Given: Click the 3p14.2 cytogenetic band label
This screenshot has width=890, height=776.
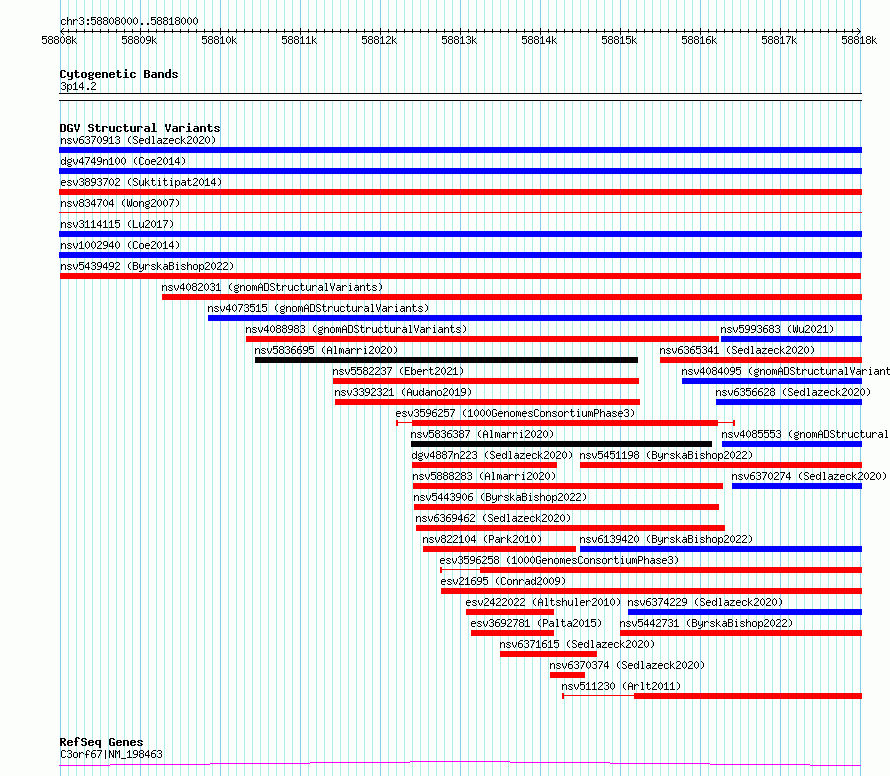Looking at the screenshot, I should click(x=78, y=86).
